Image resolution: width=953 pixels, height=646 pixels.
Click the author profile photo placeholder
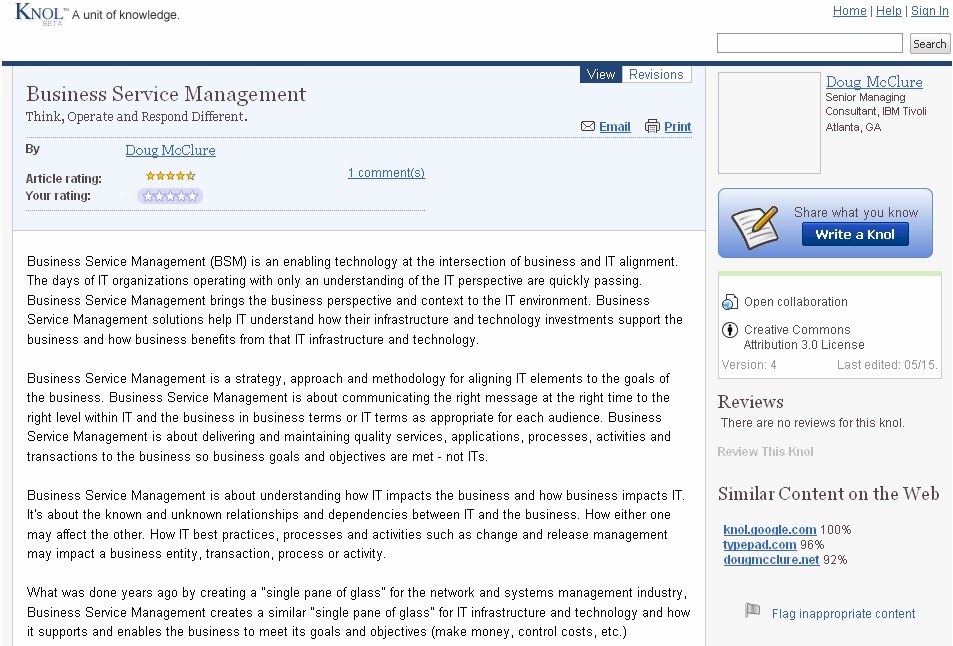[769, 123]
